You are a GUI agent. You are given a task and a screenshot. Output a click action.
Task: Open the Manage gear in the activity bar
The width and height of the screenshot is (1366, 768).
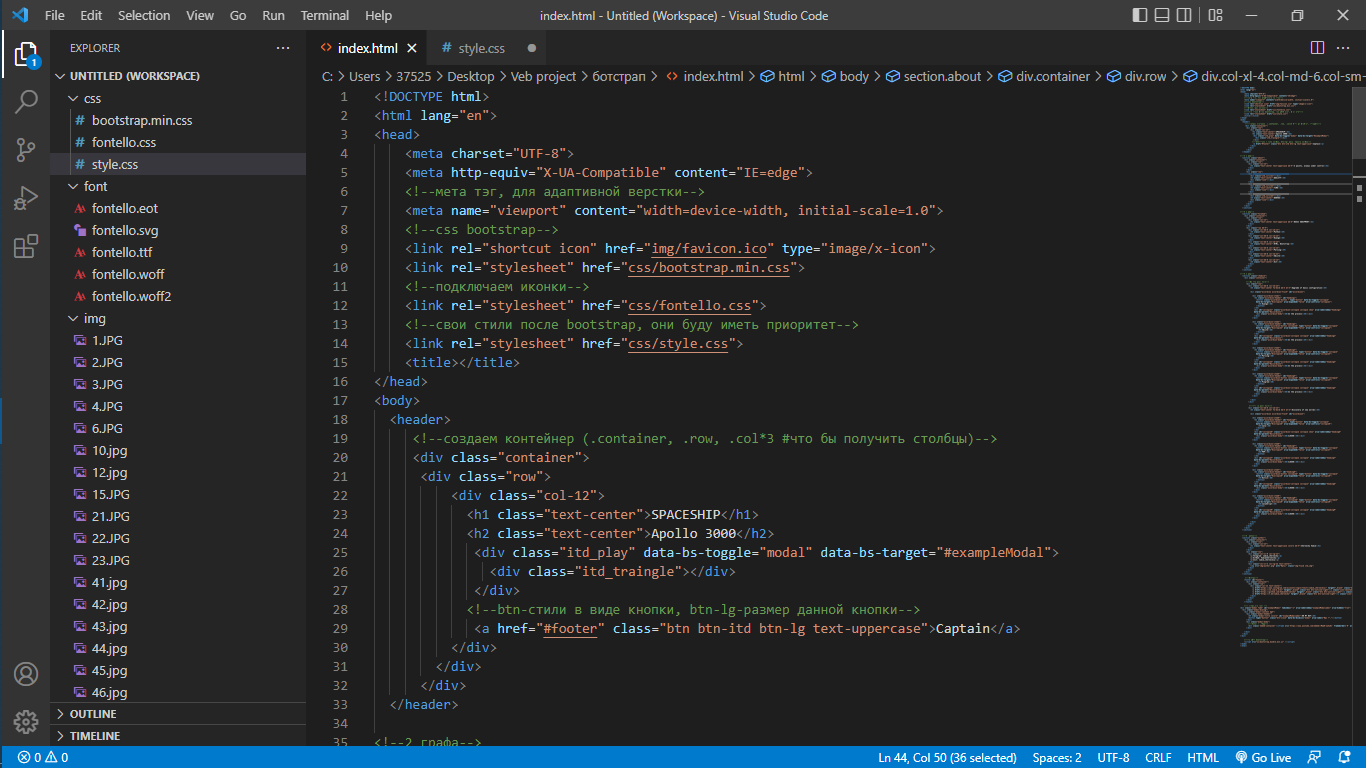[26, 721]
